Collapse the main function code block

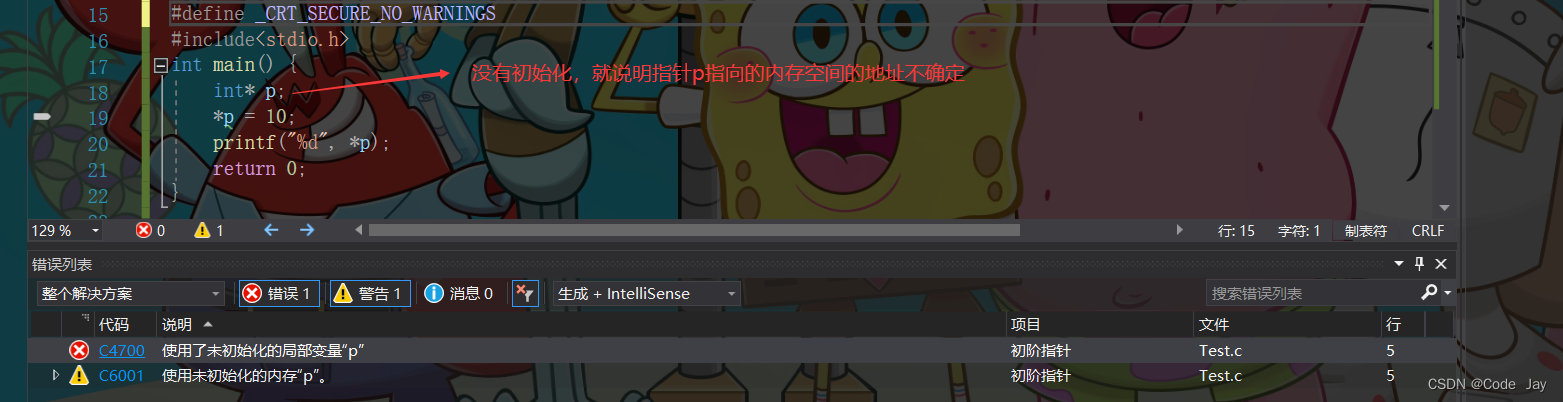click(160, 66)
